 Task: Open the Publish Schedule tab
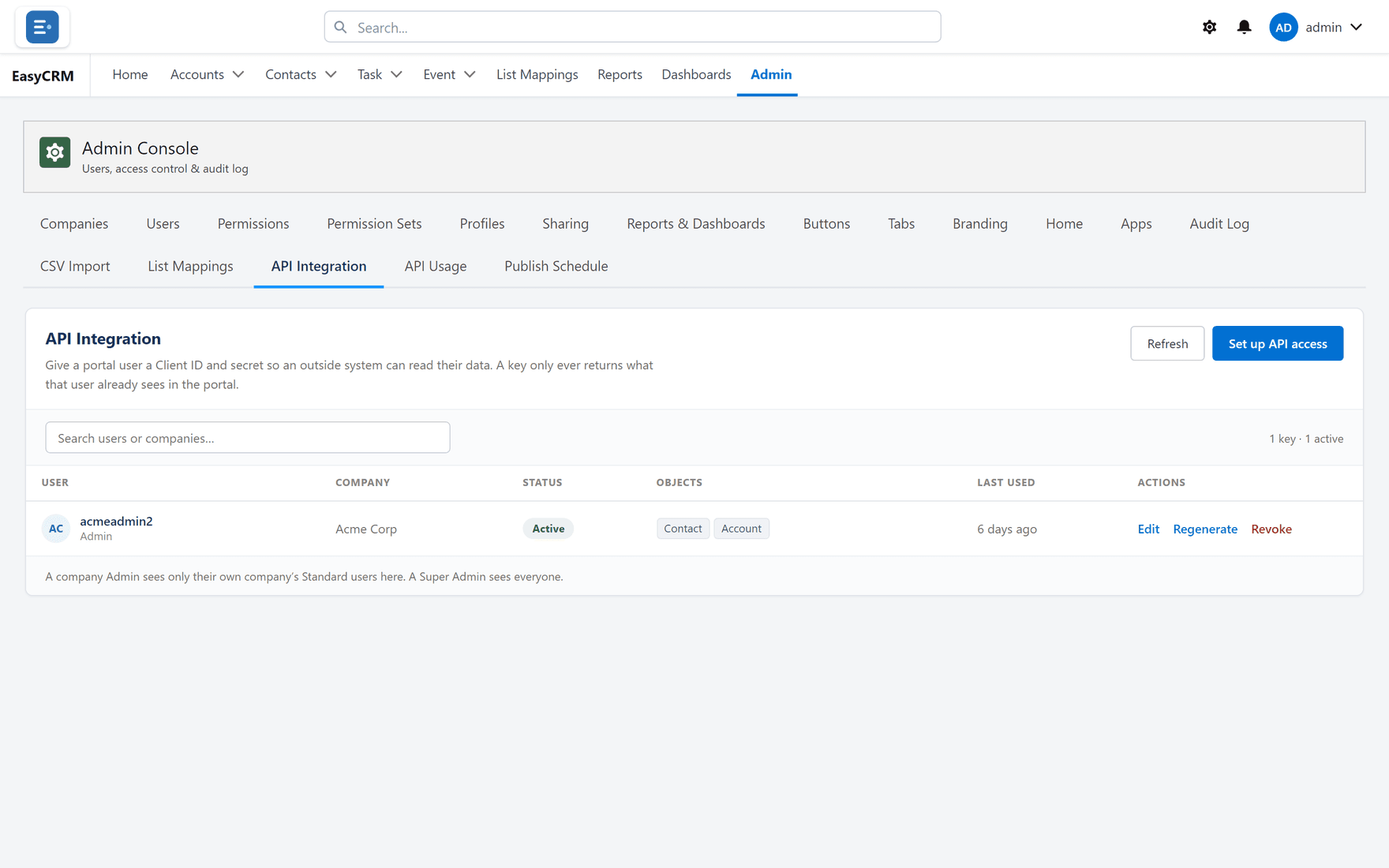tap(556, 266)
